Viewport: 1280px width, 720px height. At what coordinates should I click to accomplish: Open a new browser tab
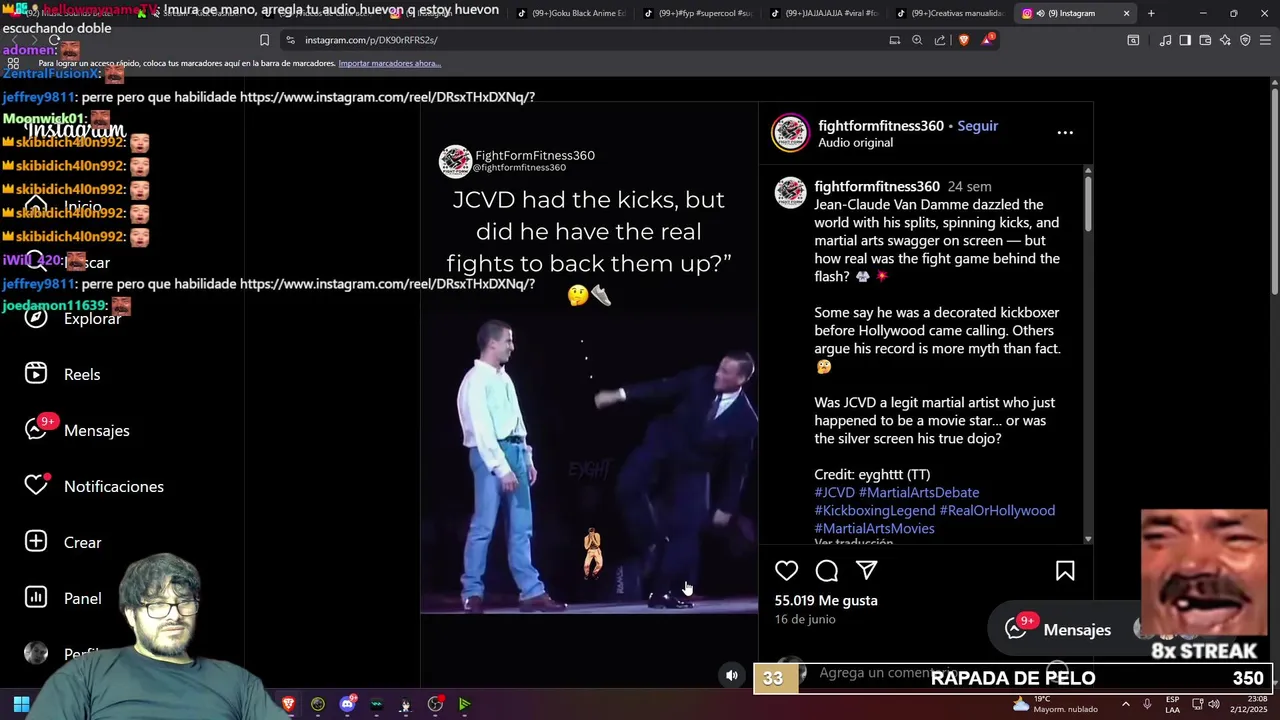coord(1151,13)
